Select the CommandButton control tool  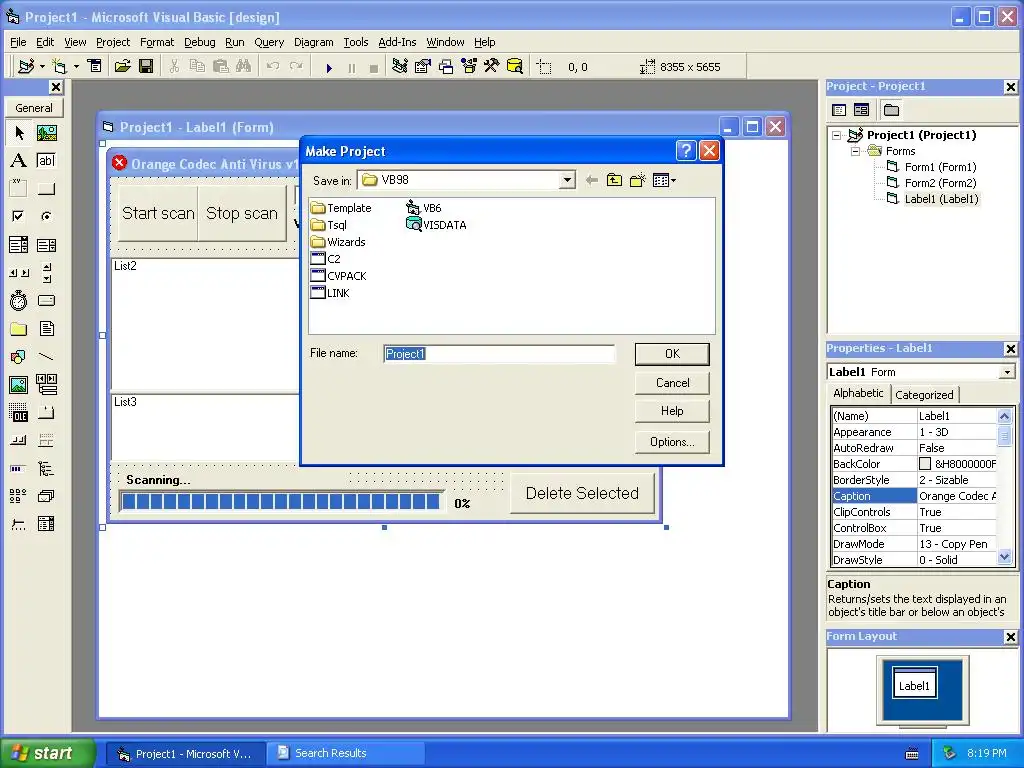(x=46, y=189)
